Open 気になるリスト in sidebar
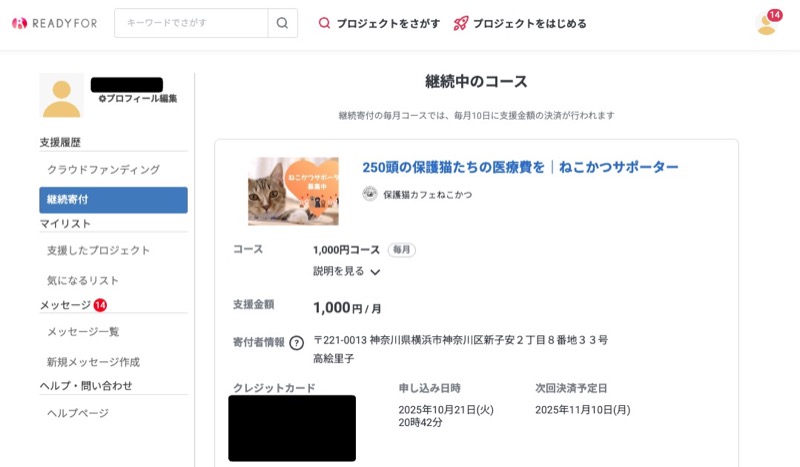Screen dimensions: 800x467 click(x=83, y=281)
